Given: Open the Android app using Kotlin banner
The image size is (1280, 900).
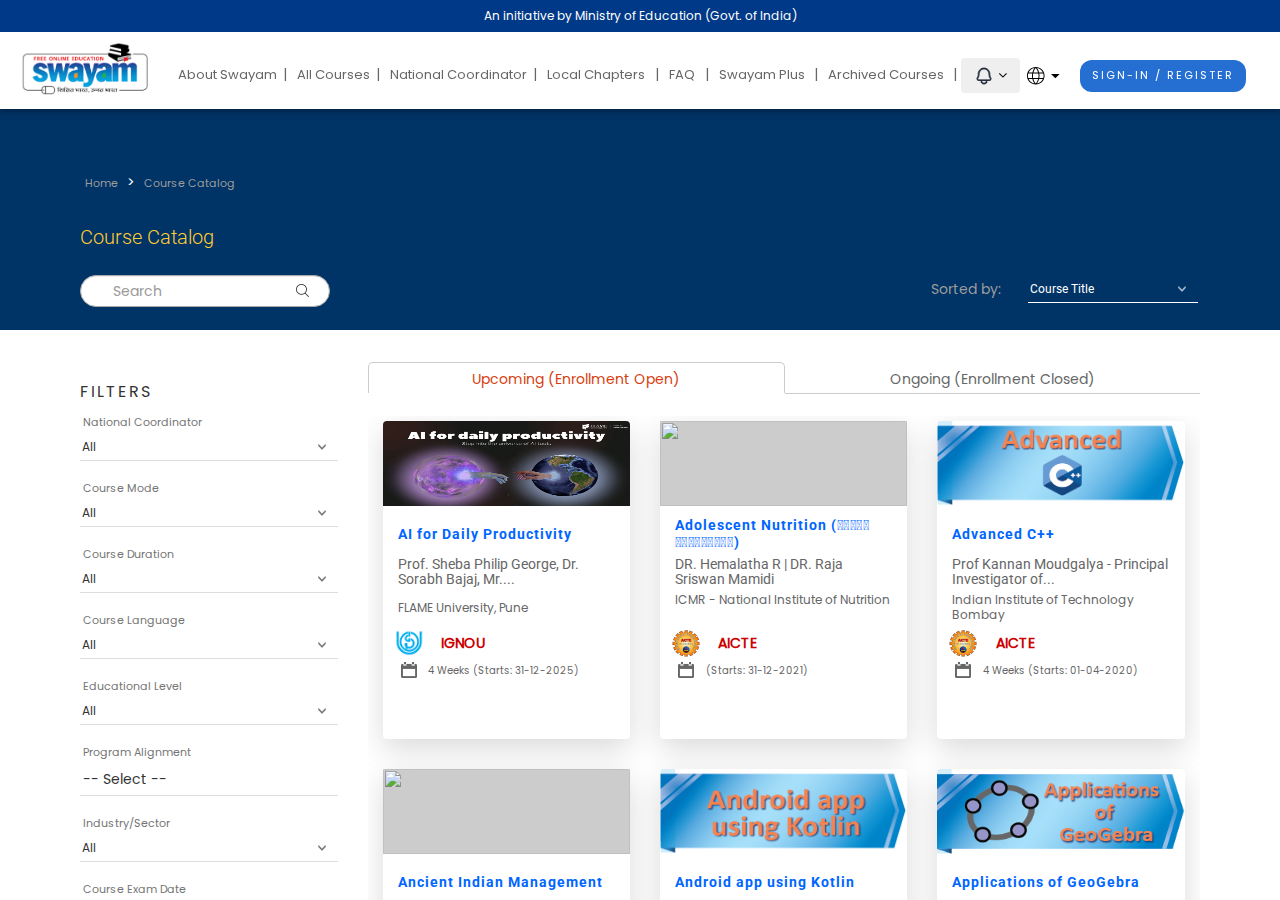Looking at the screenshot, I should (783, 811).
